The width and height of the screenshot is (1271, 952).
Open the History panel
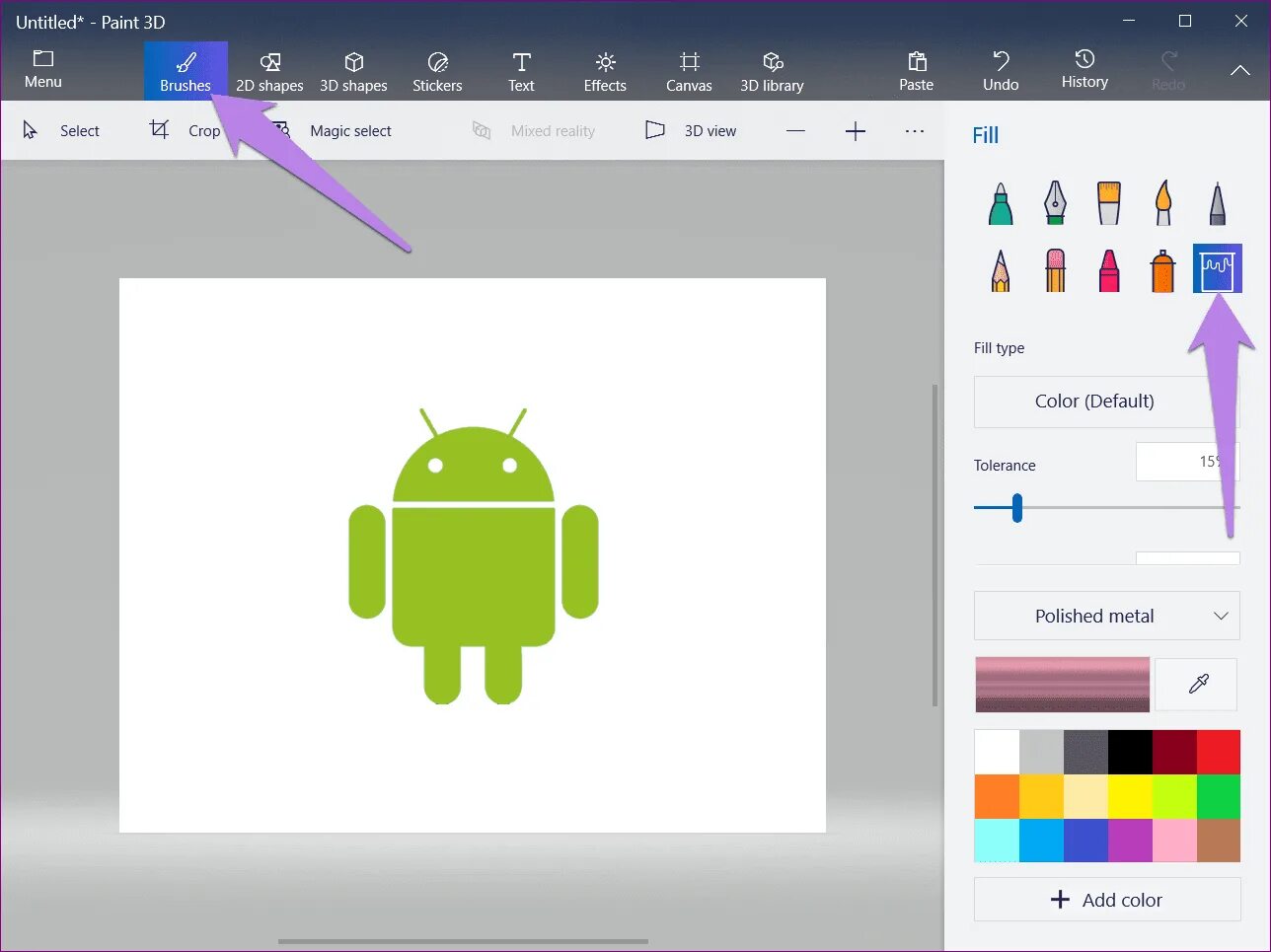(1084, 71)
